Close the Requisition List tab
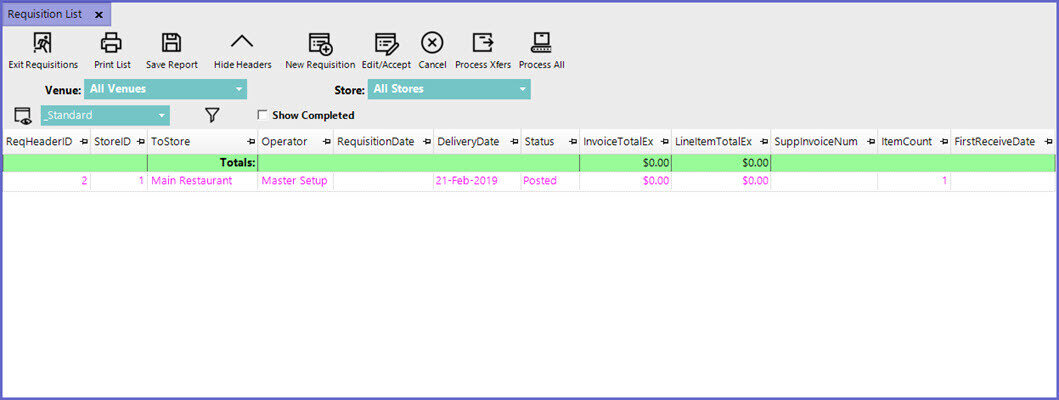 [x=98, y=15]
